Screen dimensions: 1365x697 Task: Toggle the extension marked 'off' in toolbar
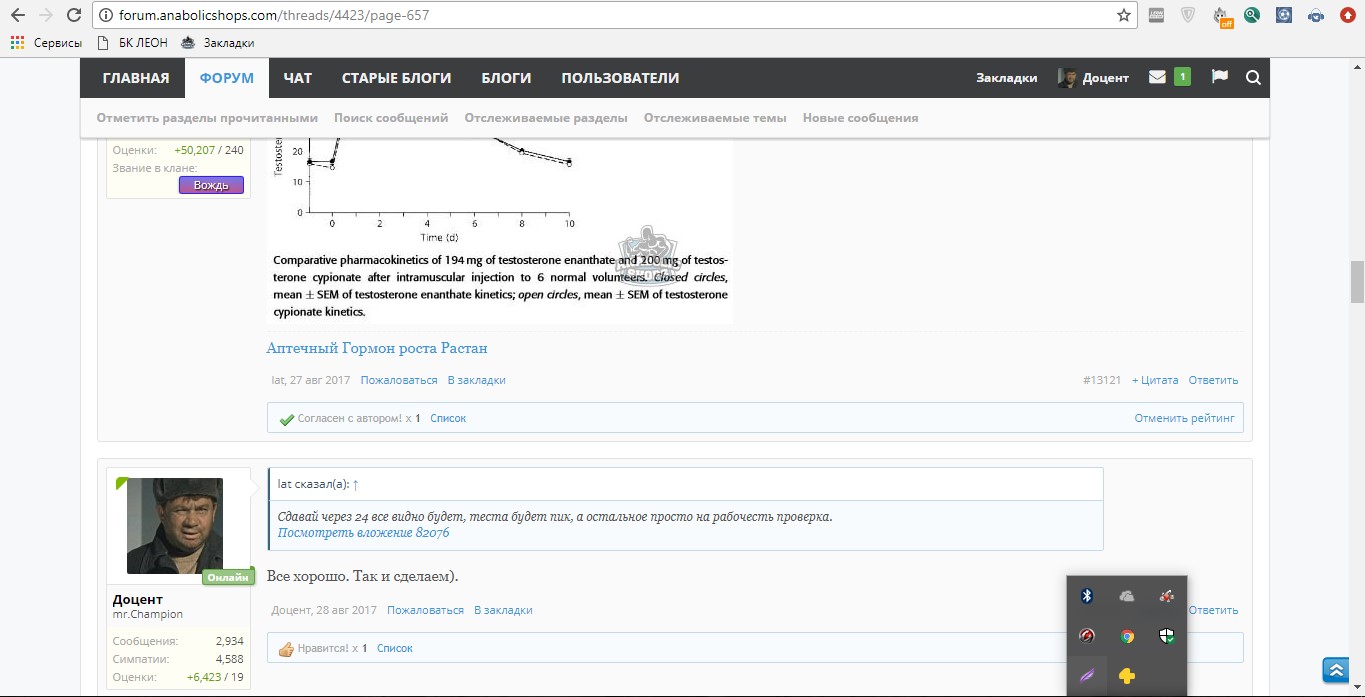tap(1222, 16)
